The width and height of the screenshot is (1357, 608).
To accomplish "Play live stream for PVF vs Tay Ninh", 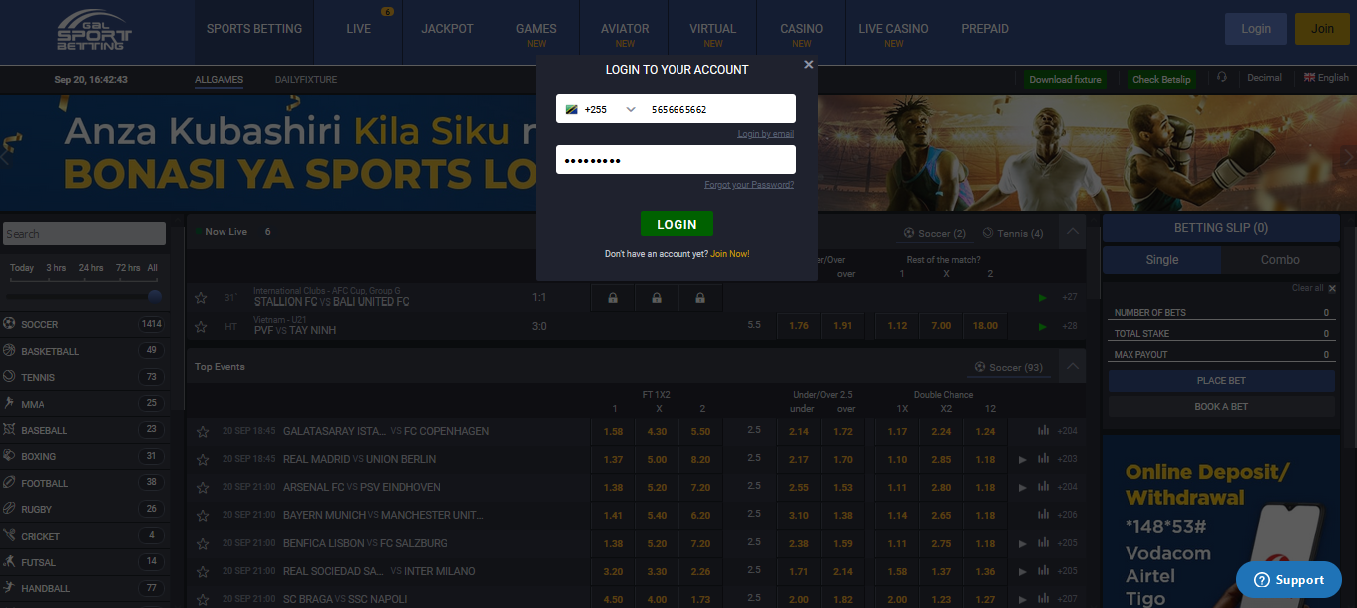I will coord(1043,326).
